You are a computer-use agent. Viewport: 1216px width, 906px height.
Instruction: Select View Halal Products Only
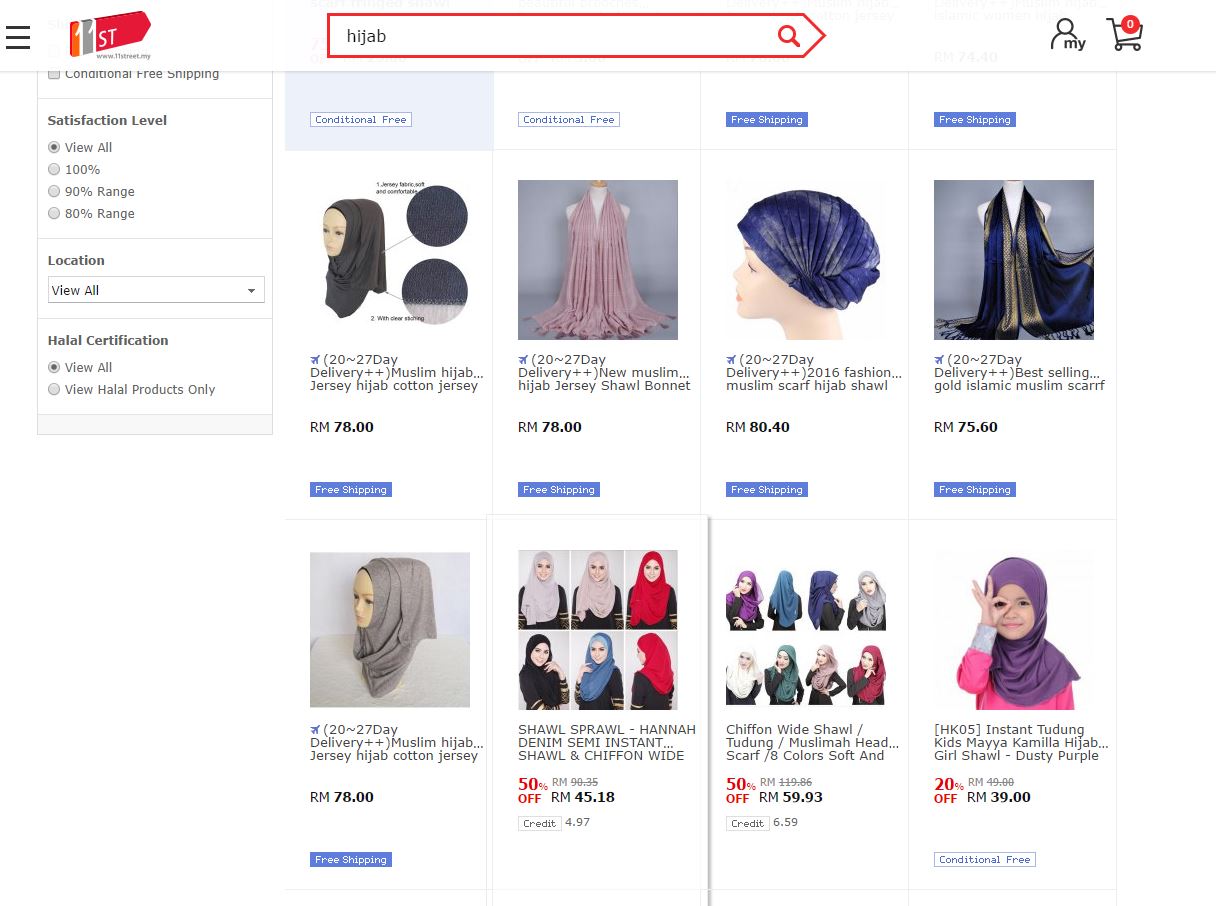(55, 390)
